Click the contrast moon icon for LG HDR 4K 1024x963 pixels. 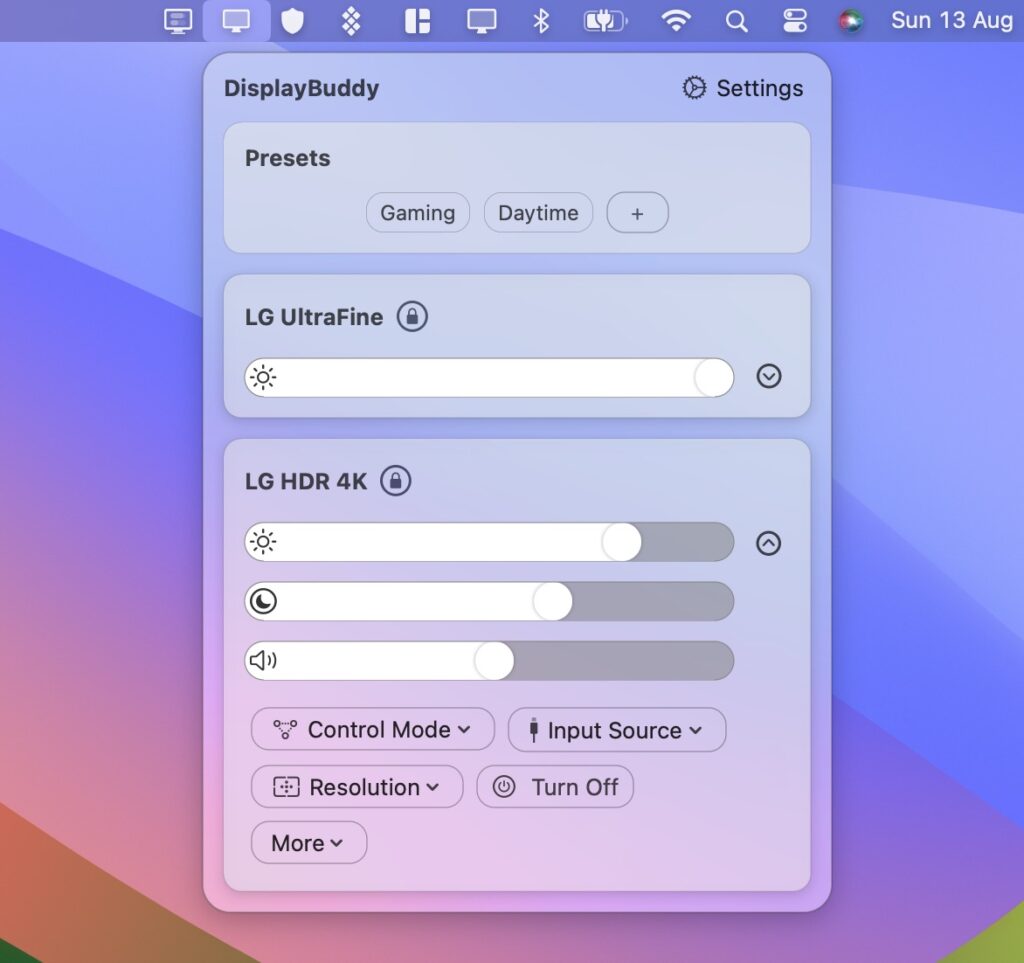point(262,601)
